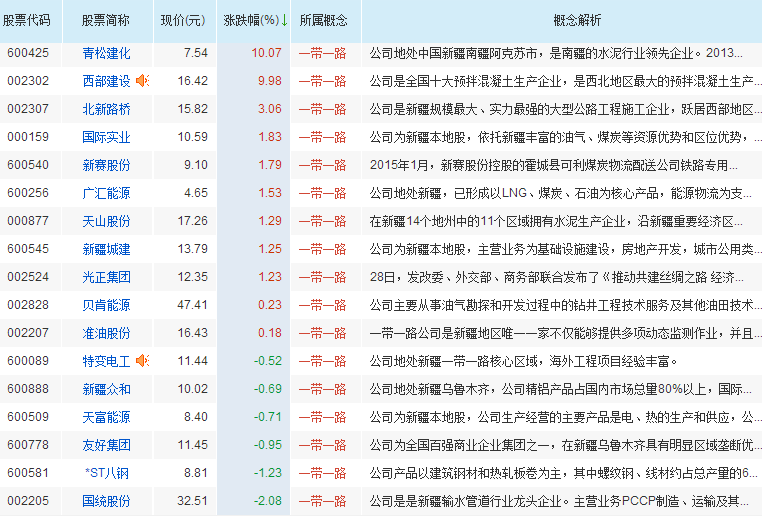This screenshot has height=516, width=762.
Task: Click 一带一路 concept in 国统股份 row
Action: [x=323, y=501]
